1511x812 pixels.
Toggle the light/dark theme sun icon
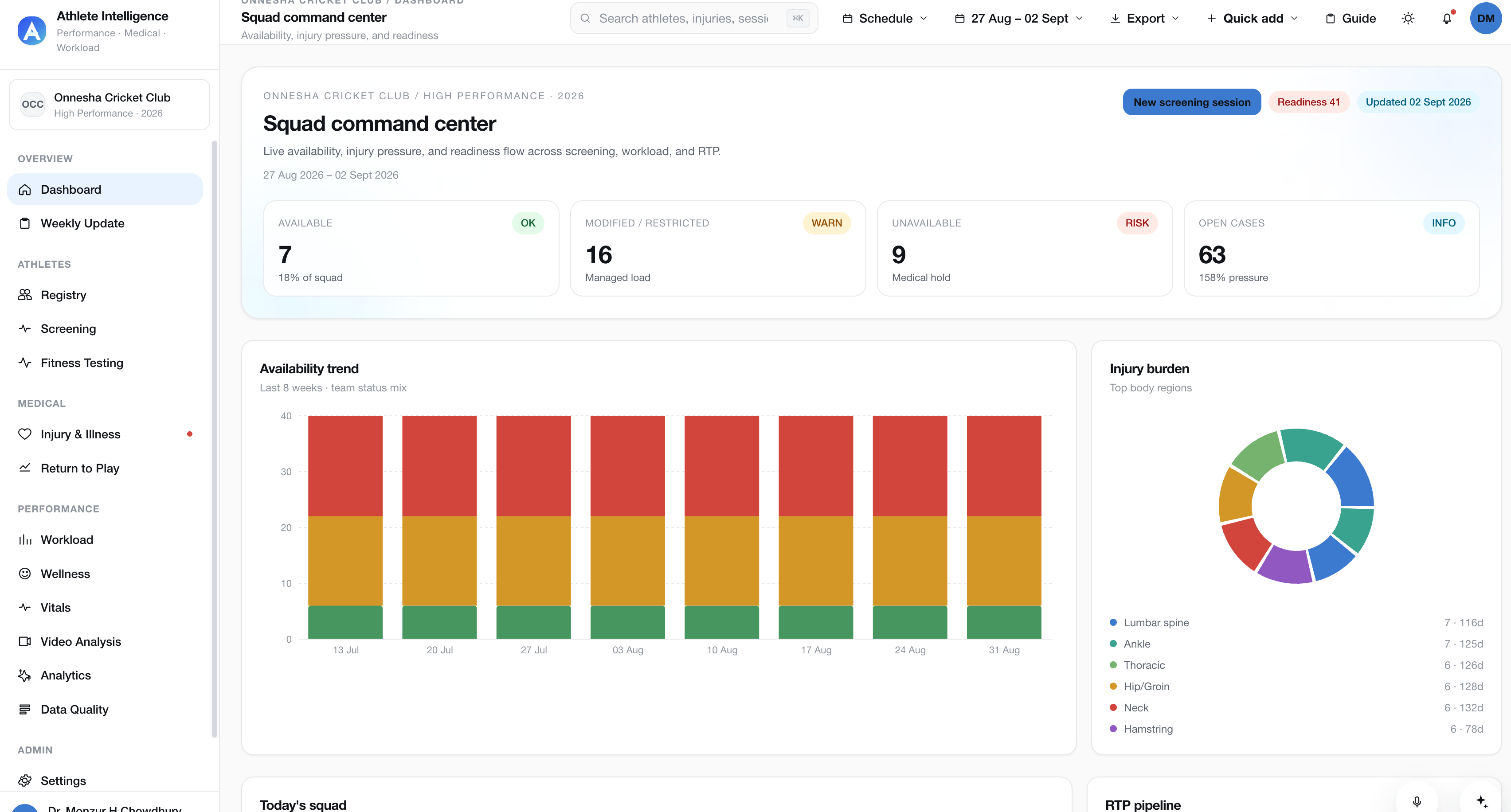pyautogui.click(x=1408, y=18)
